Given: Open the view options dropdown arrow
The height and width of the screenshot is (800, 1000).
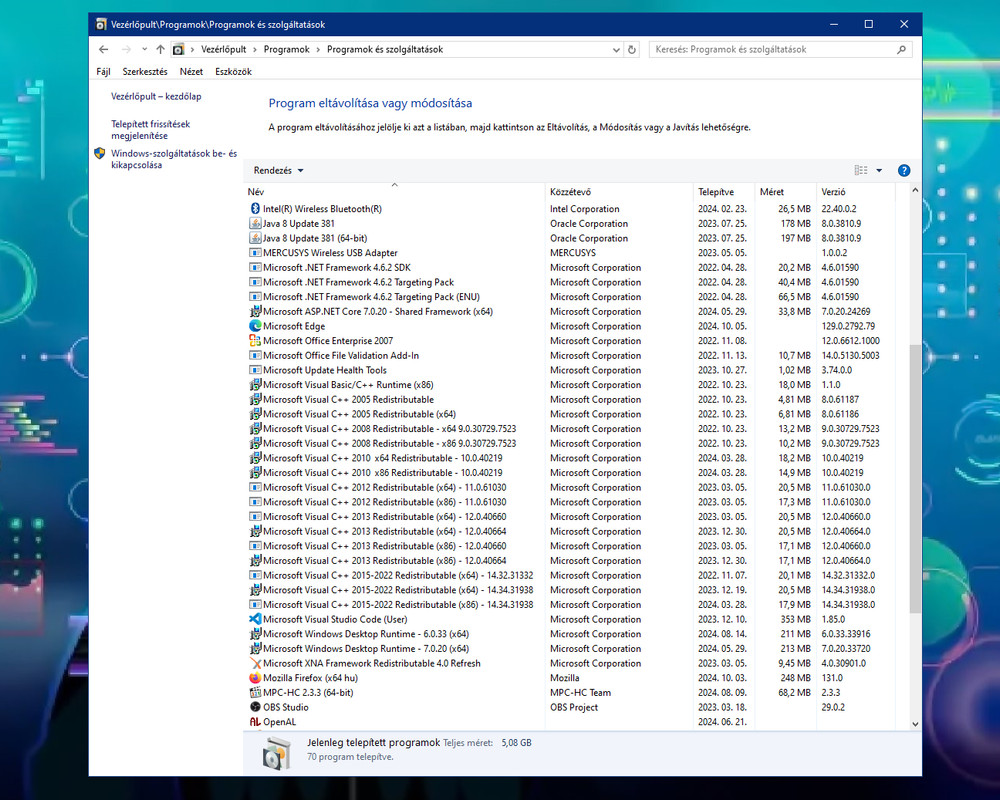Looking at the screenshot, I should tap(879, 170).
